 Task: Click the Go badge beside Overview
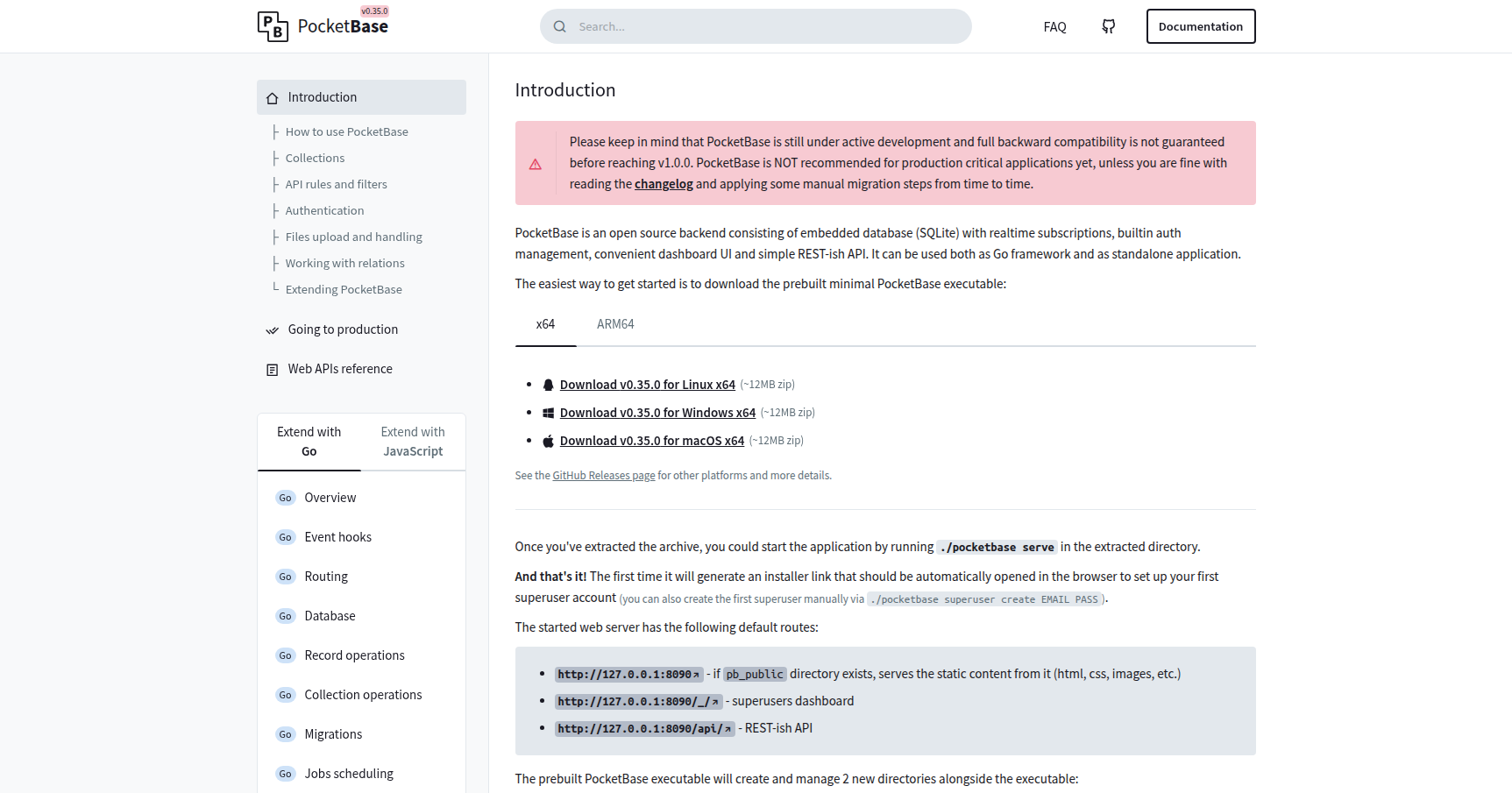[x=286, y=498]
